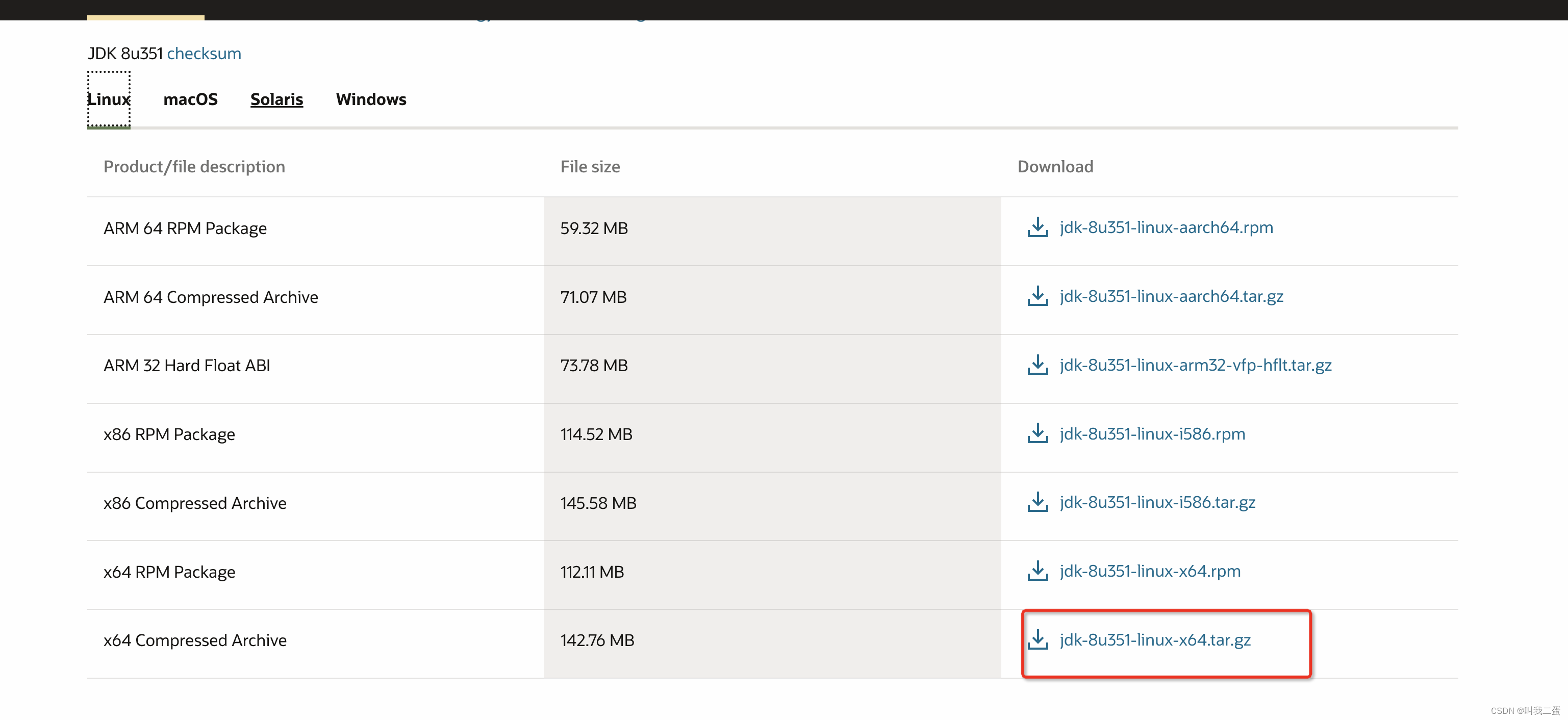Click the 'Product/file description' column header
The height and width of the screenshot is (720, 1568).
194,167
